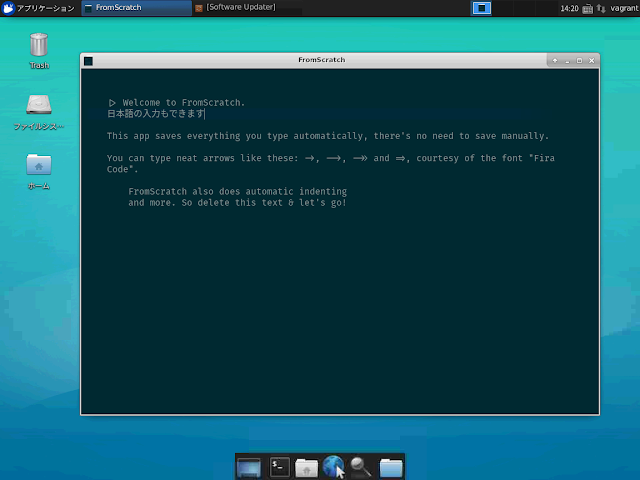Image resolution: width=640 pixels, height=480 pixels.
Task: Open application finder magnifier in dock
Action: click(361, 467)
